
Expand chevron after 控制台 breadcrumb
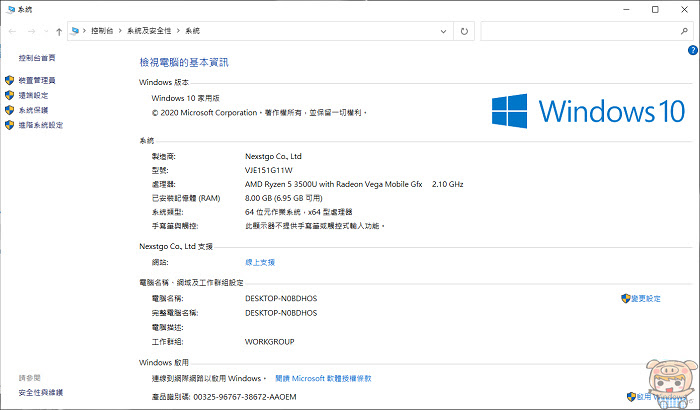coord(120,31)
